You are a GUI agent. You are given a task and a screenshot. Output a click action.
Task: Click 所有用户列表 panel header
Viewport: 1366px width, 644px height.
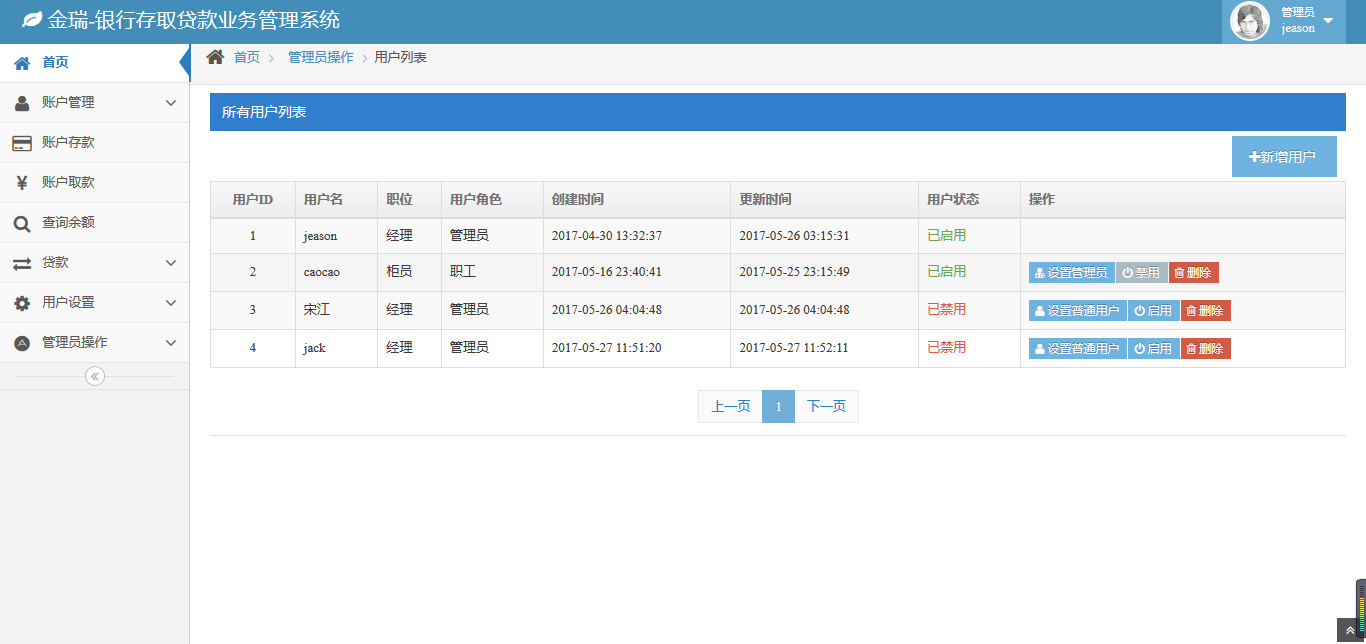click(778, 112)
